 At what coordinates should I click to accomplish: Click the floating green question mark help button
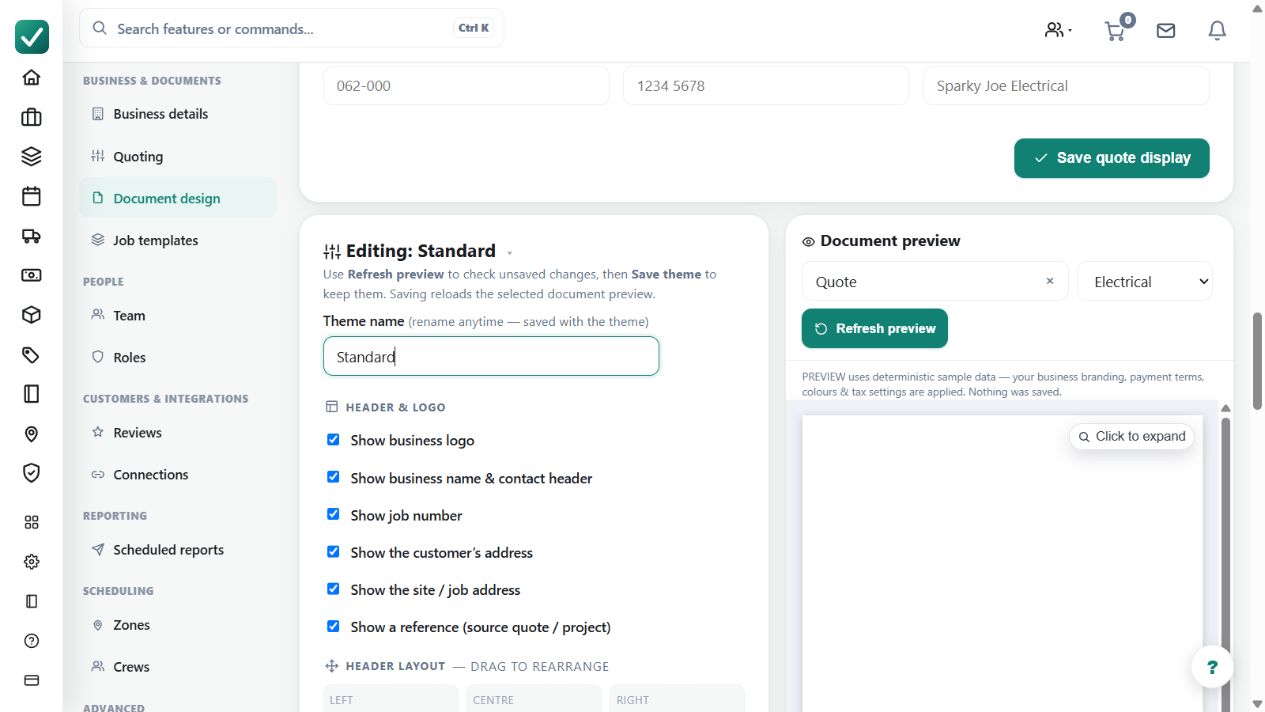pos(1212,667)
